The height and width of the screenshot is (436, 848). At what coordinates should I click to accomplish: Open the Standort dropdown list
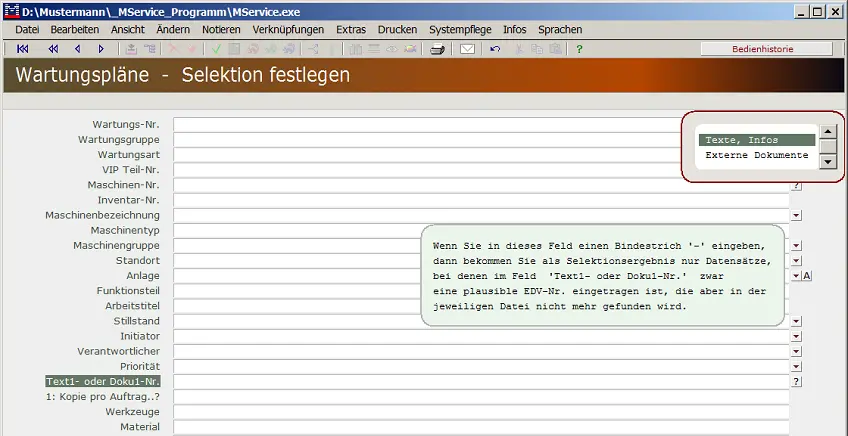pyautogui.click(x=796, y=260)
